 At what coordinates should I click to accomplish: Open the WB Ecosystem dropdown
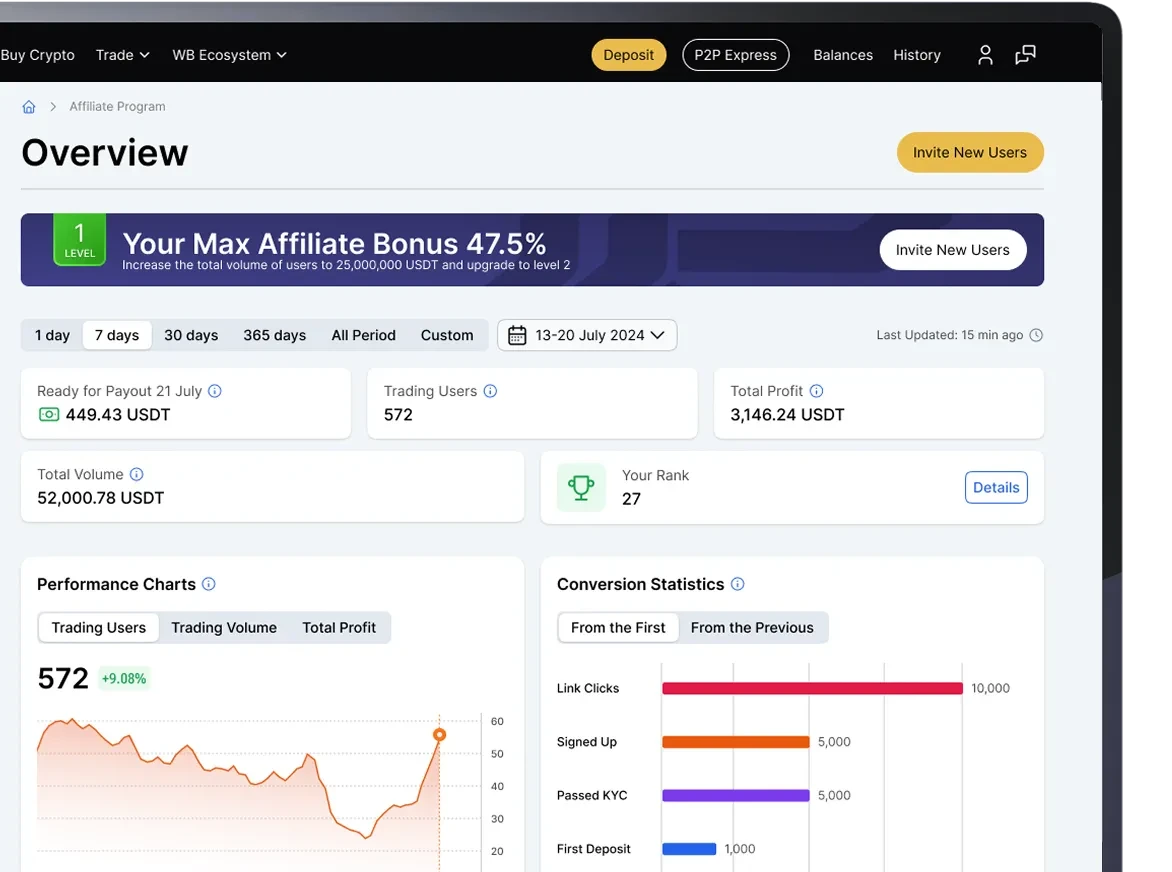coord(229,55)
